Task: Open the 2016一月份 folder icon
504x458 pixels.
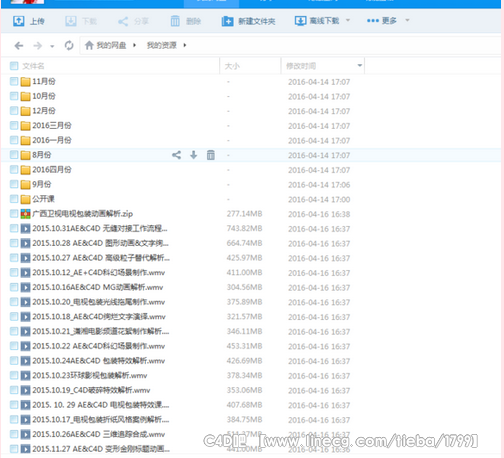Action: pos(25,140)
